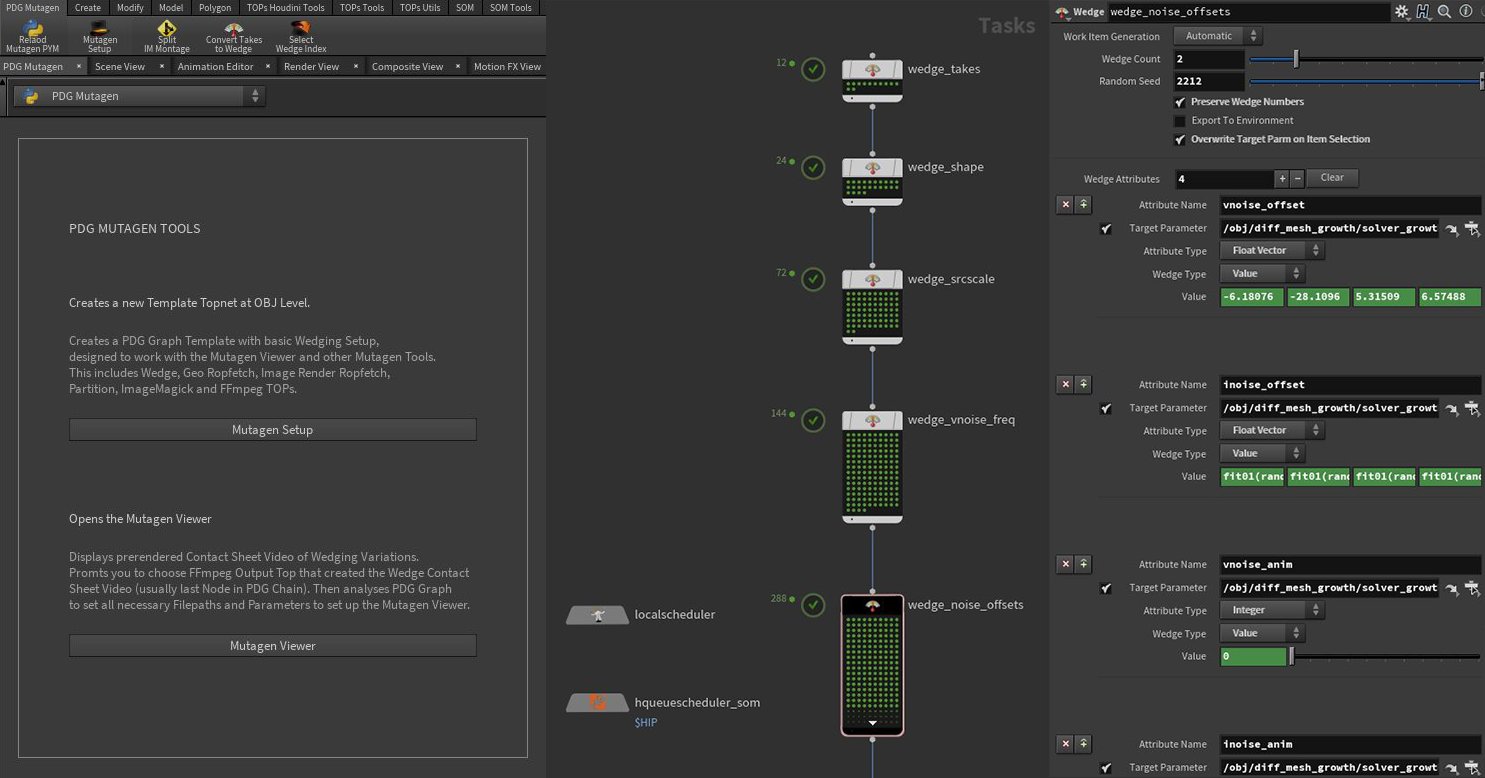Adjust the Random Seed slider

(1366, 82)
